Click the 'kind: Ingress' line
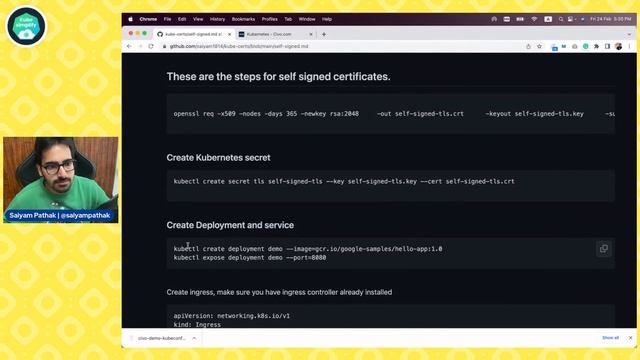 [x=197, y=324]
